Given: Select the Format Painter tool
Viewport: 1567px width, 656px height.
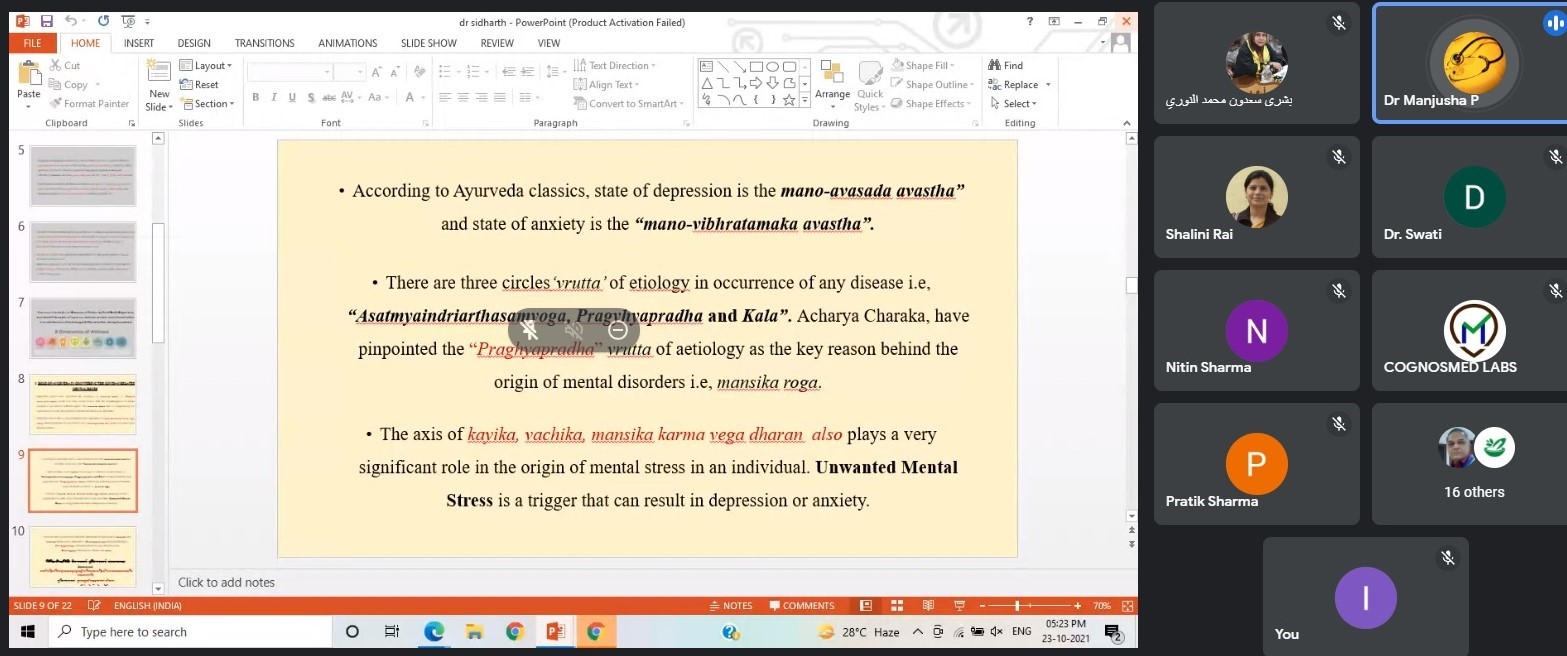Looking at the screenshot, I should click(x=89, y=103).
